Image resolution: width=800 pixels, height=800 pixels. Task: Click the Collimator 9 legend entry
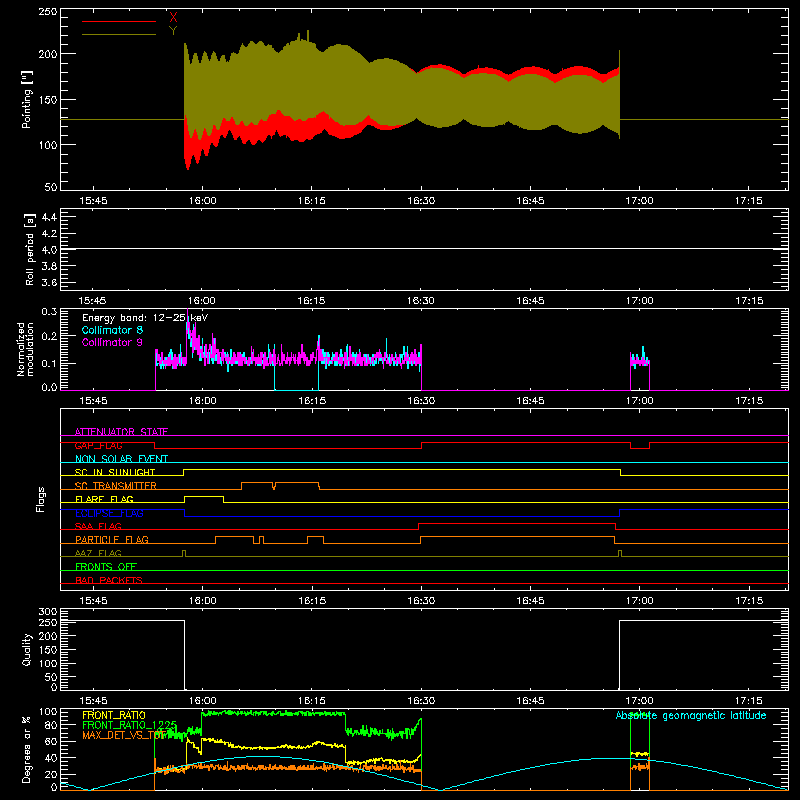112,342
